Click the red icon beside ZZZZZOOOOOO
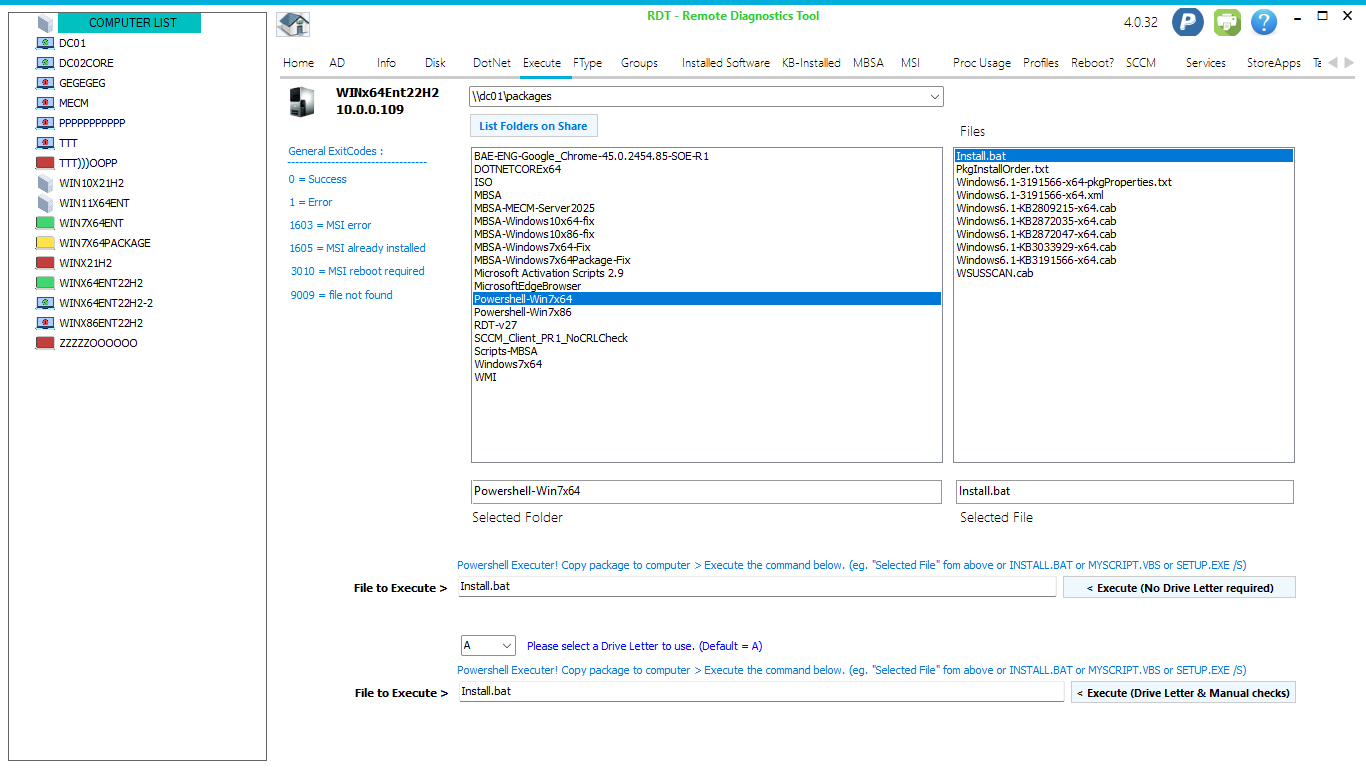 click(45, 343)
